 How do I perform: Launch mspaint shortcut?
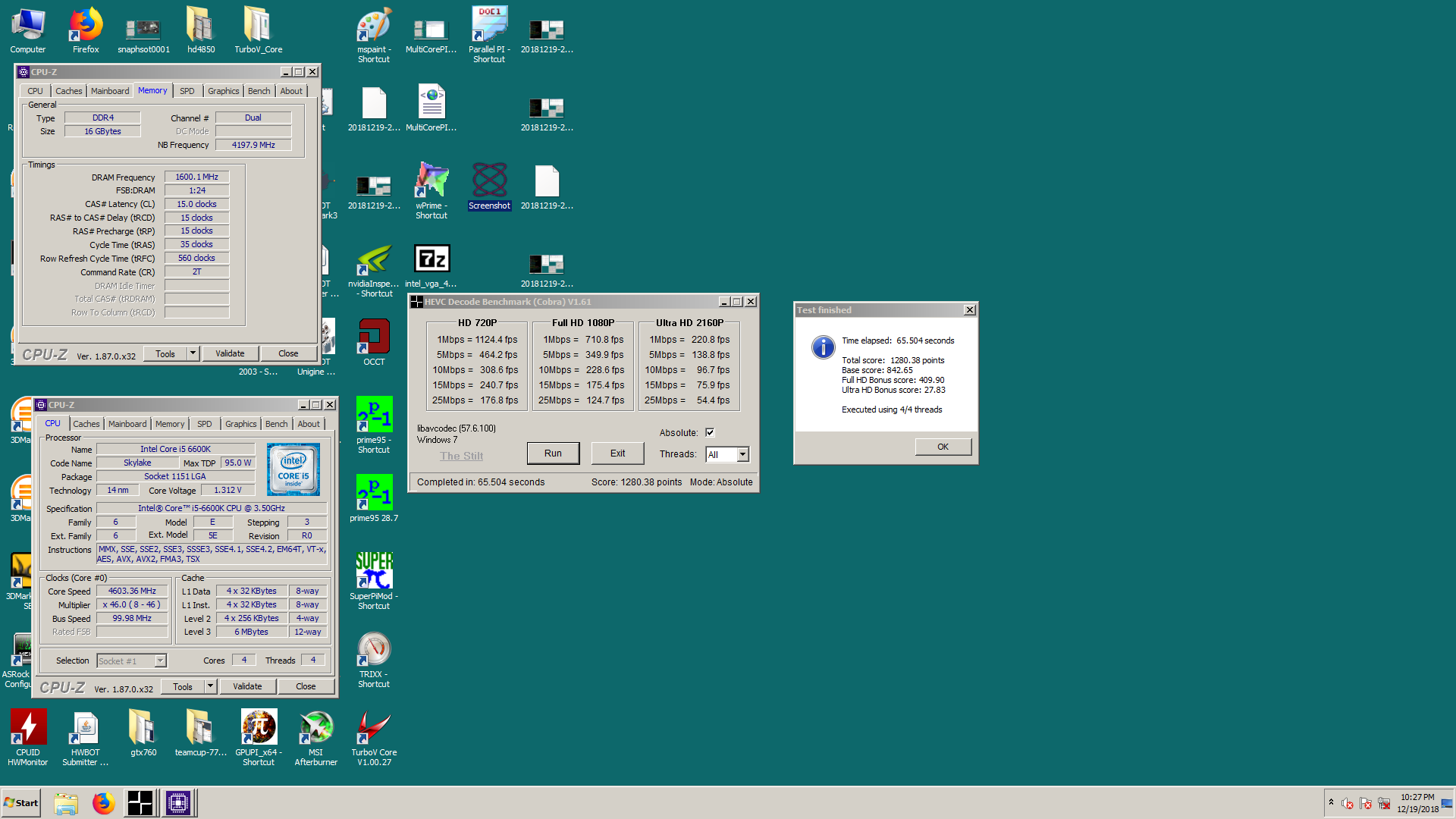[x=374, y=35]
